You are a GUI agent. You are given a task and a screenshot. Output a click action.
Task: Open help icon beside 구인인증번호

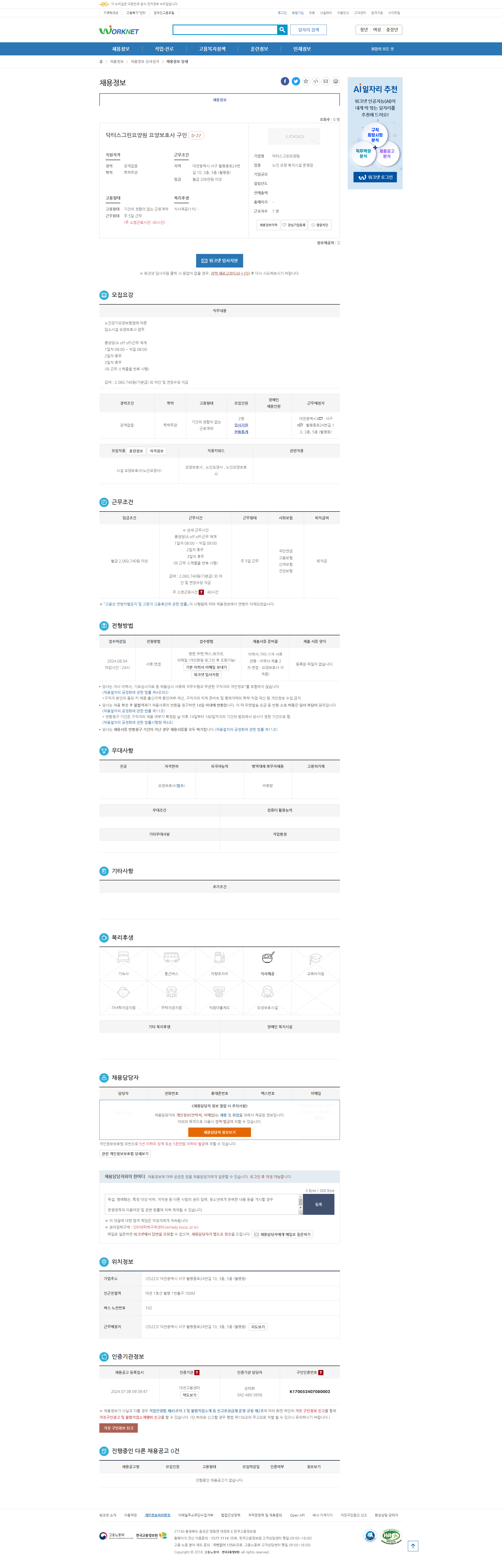point(321,1372)
